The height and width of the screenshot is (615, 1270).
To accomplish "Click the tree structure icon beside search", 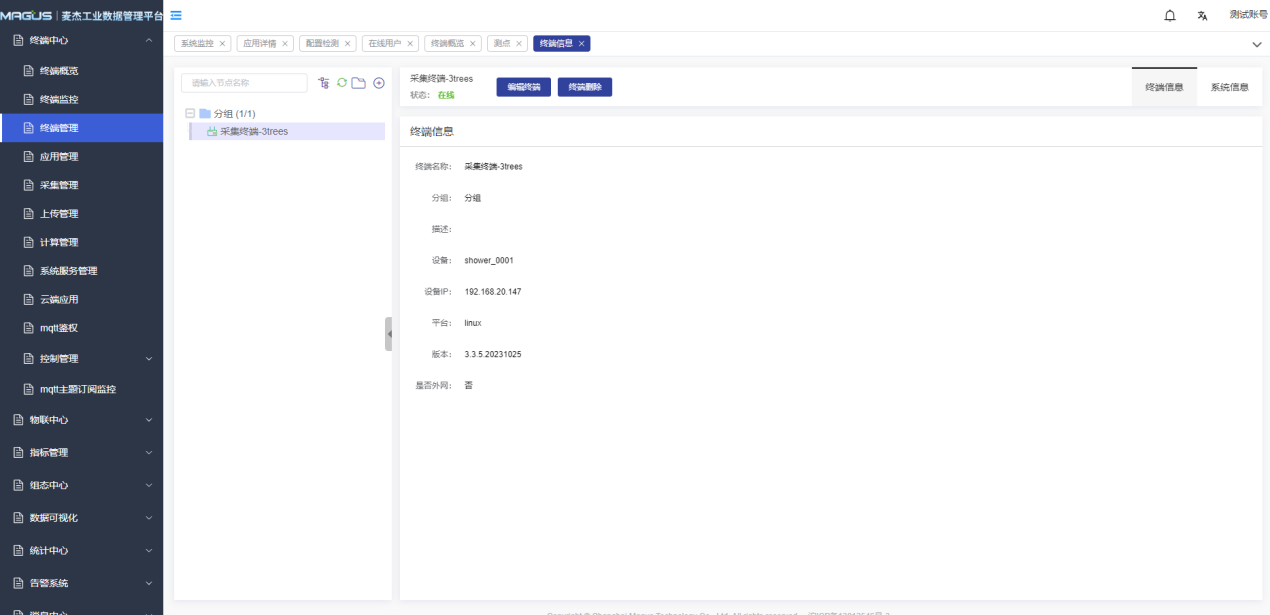I will pos(323,83).
